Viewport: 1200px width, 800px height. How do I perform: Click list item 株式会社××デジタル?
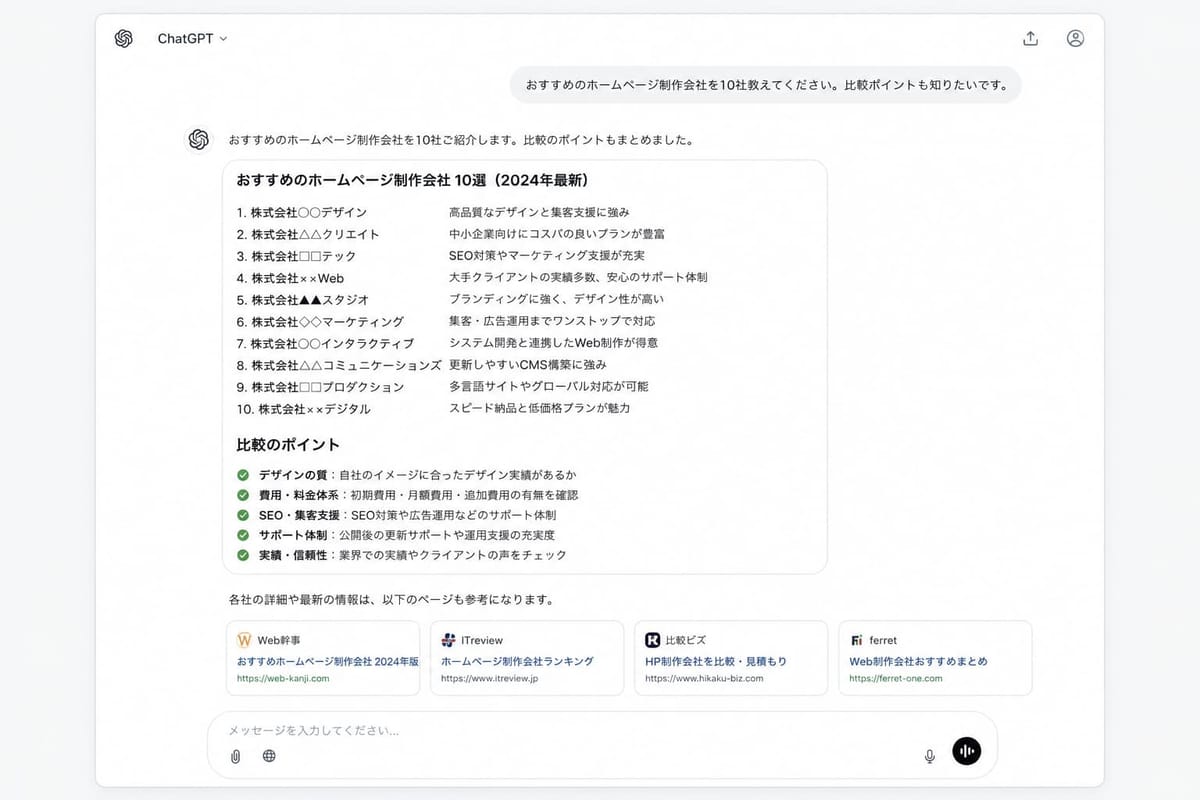tap(303, 409)
